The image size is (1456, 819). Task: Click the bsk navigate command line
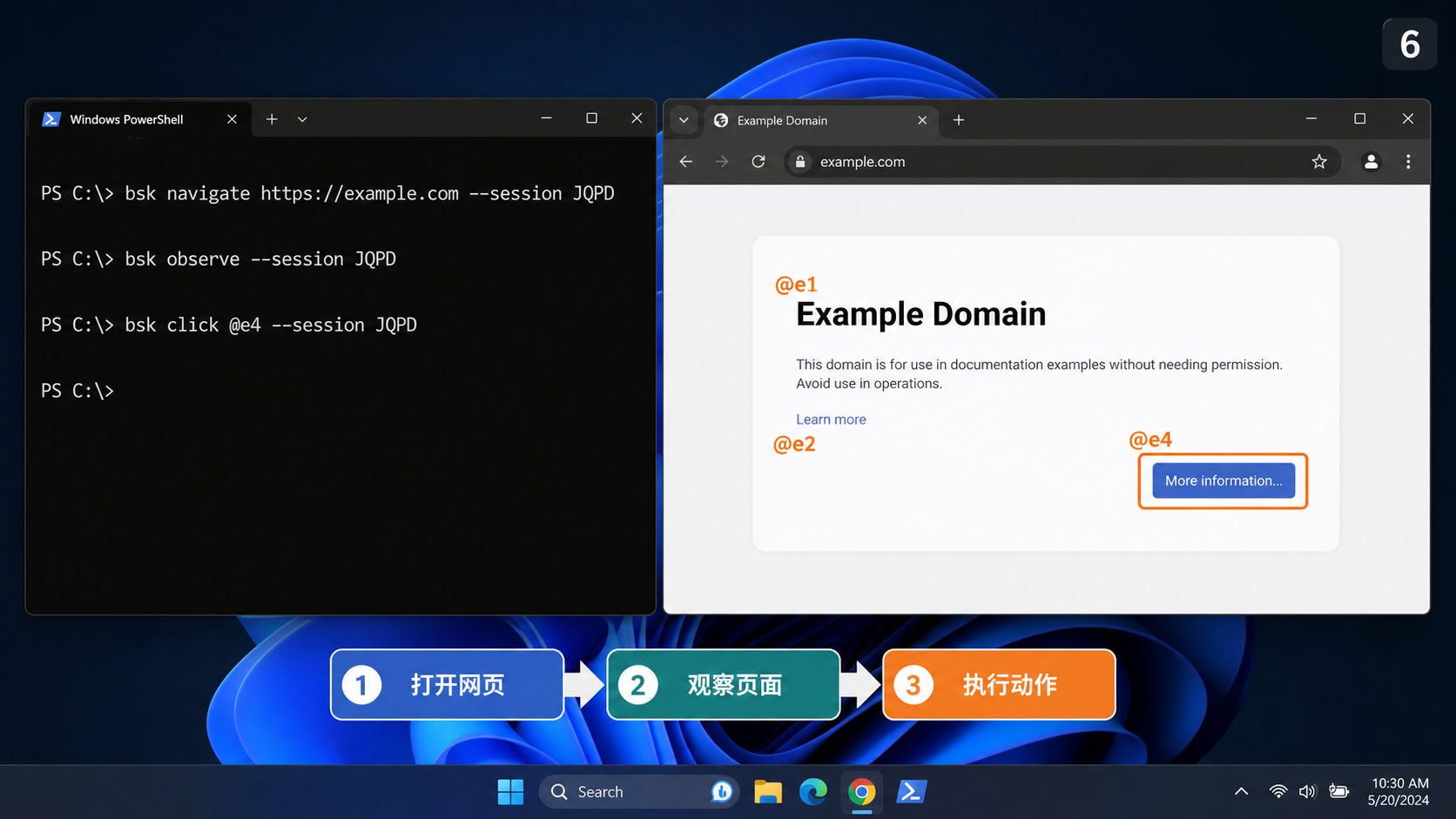(327, 193)
